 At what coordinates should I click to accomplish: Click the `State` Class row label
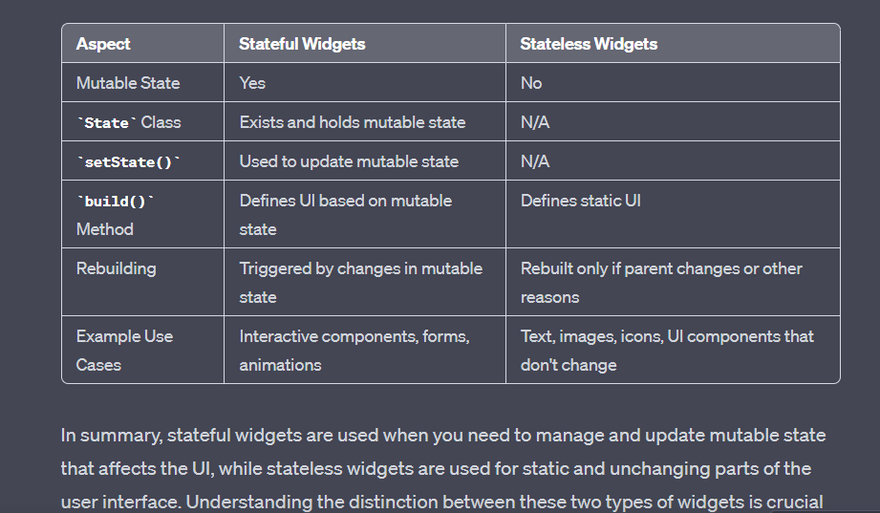[128, 122]
